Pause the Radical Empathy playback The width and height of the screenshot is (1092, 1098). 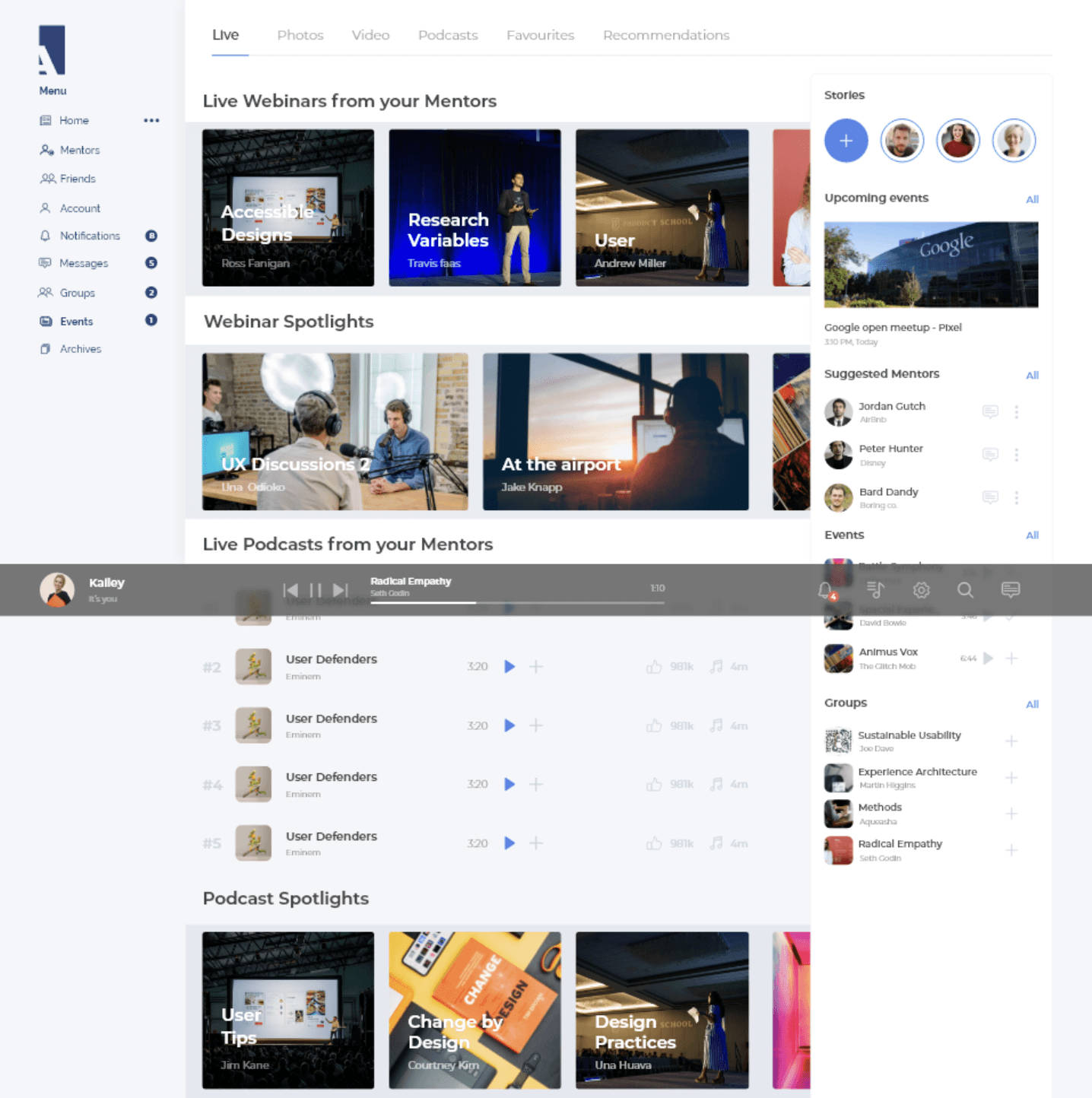point(316,590)
